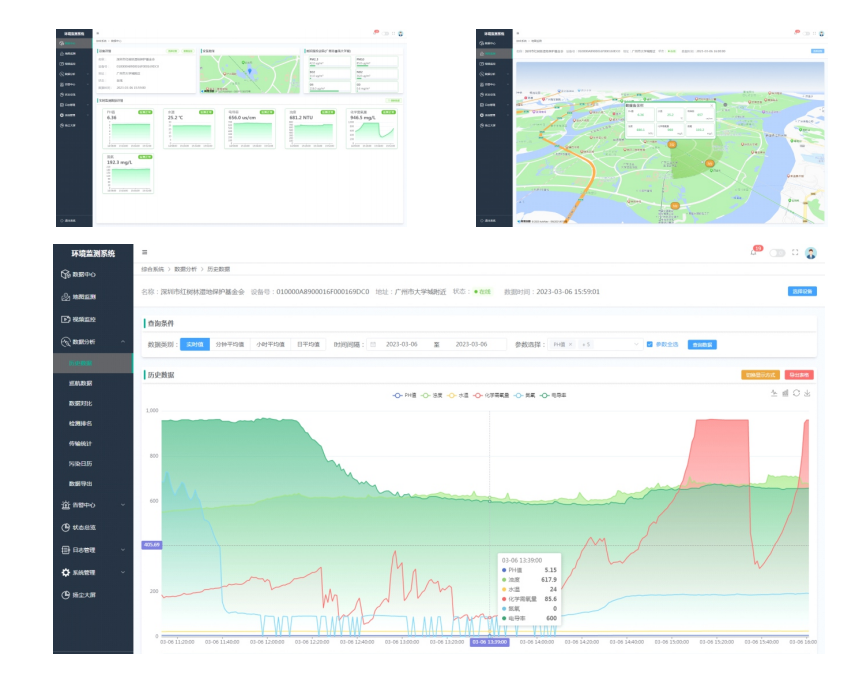
Task: Toggle the theme switch in top bar
Action: point(776,253)
